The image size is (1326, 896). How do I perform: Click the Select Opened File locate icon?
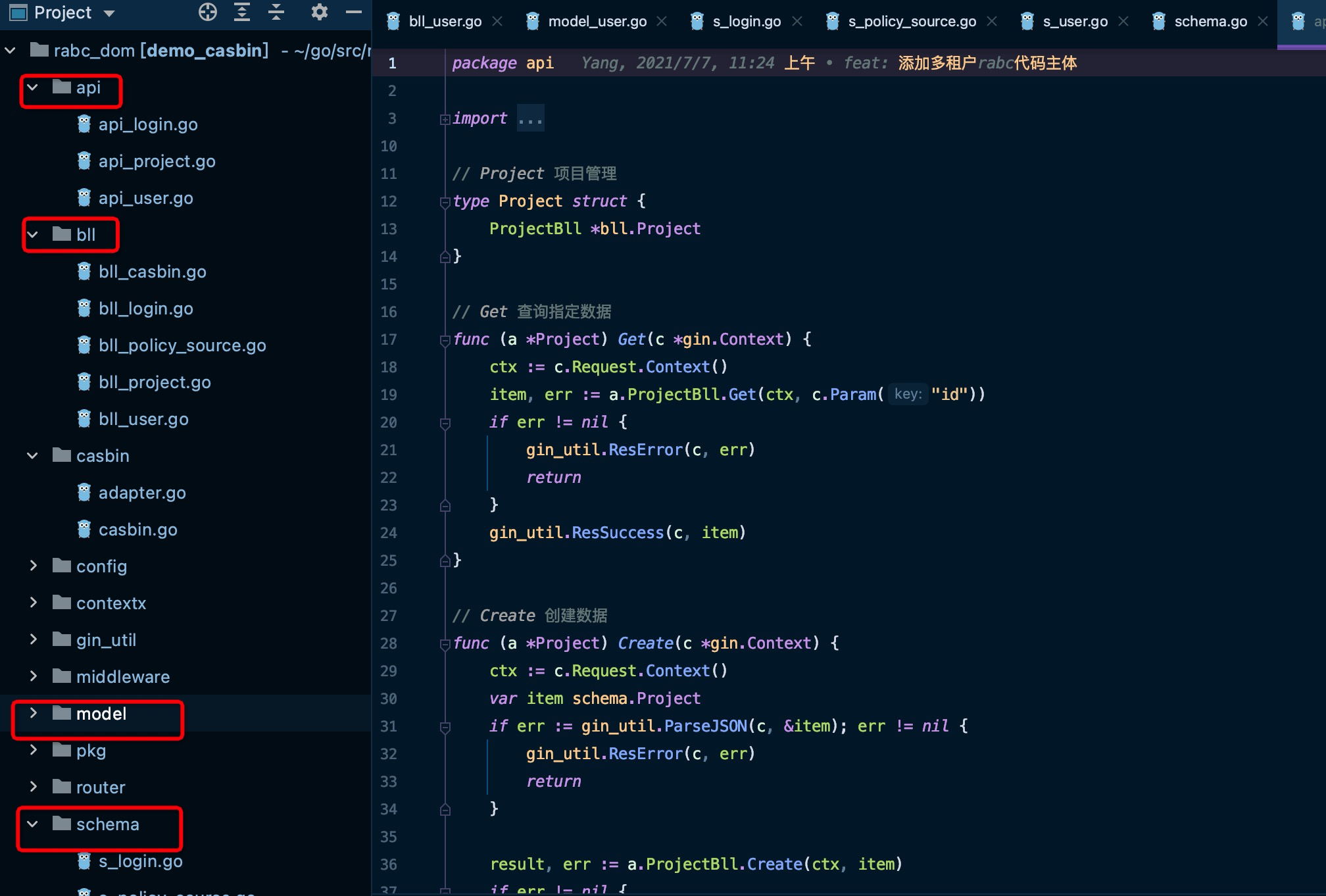(208, 12)
